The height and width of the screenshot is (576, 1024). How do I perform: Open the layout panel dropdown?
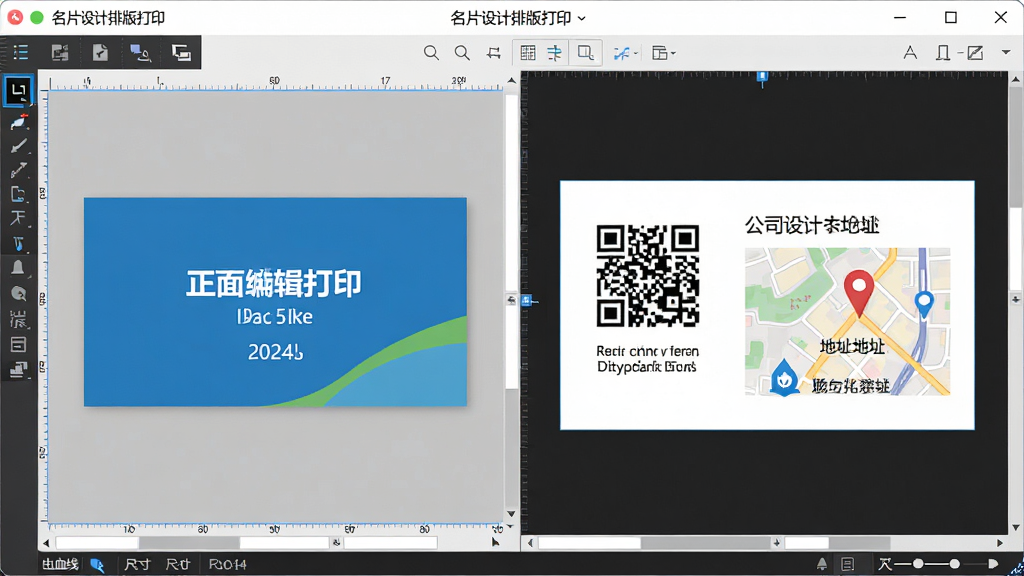pos(663,53)
